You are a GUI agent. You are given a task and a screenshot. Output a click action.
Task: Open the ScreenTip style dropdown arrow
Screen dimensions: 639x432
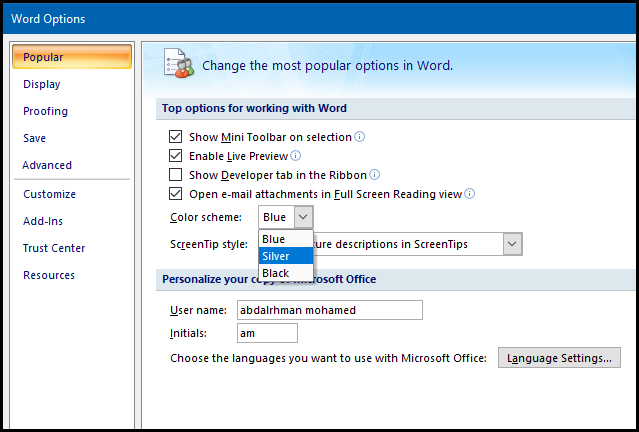point(512,244)
